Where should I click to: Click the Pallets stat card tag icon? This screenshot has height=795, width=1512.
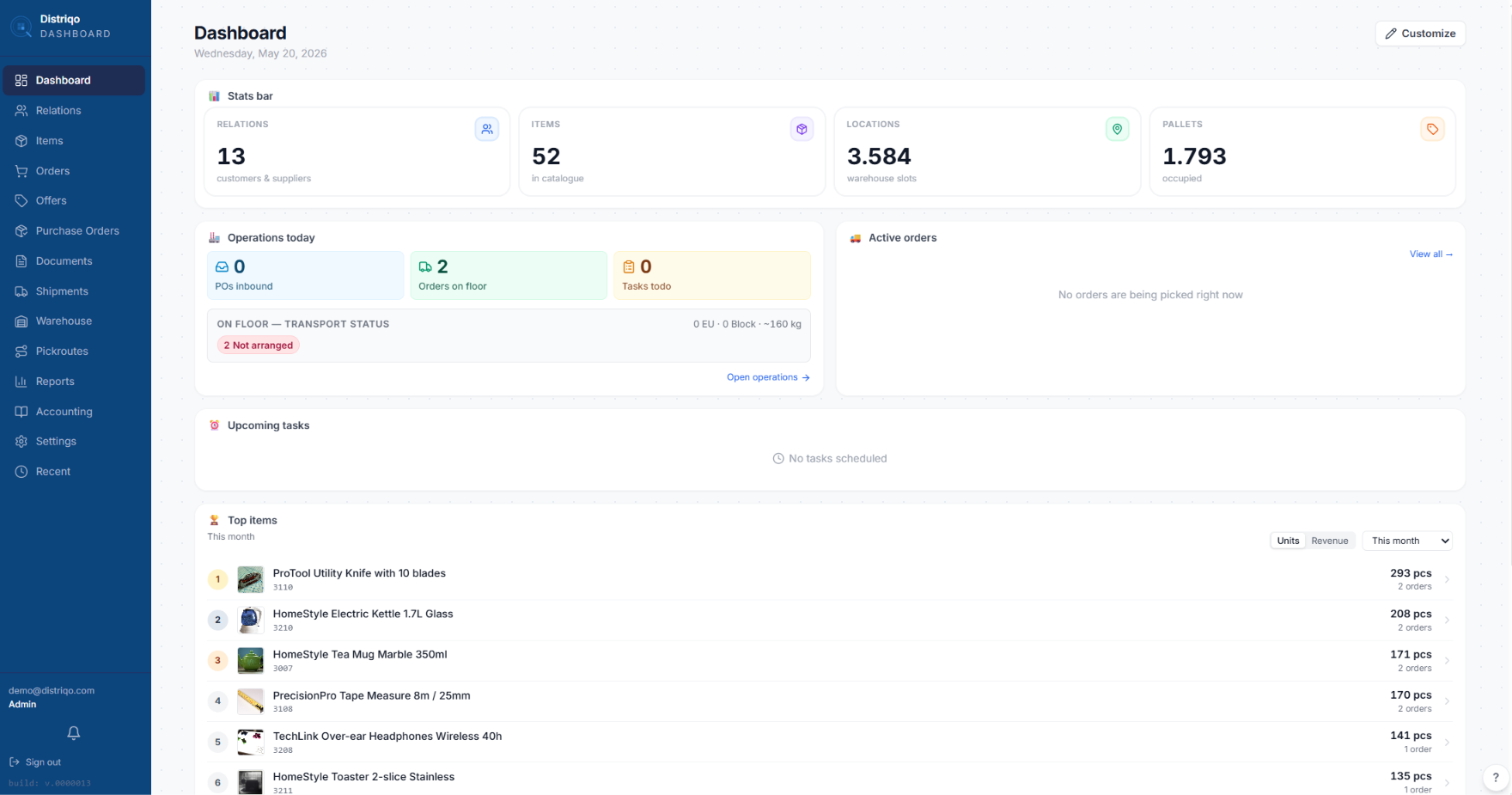[x=1432, y=130]
